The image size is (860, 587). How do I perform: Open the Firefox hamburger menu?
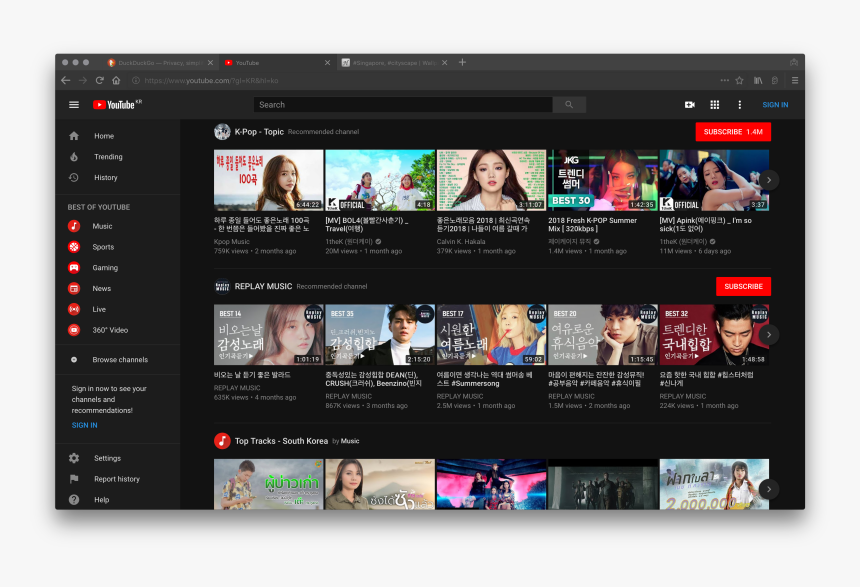point(794,81)
